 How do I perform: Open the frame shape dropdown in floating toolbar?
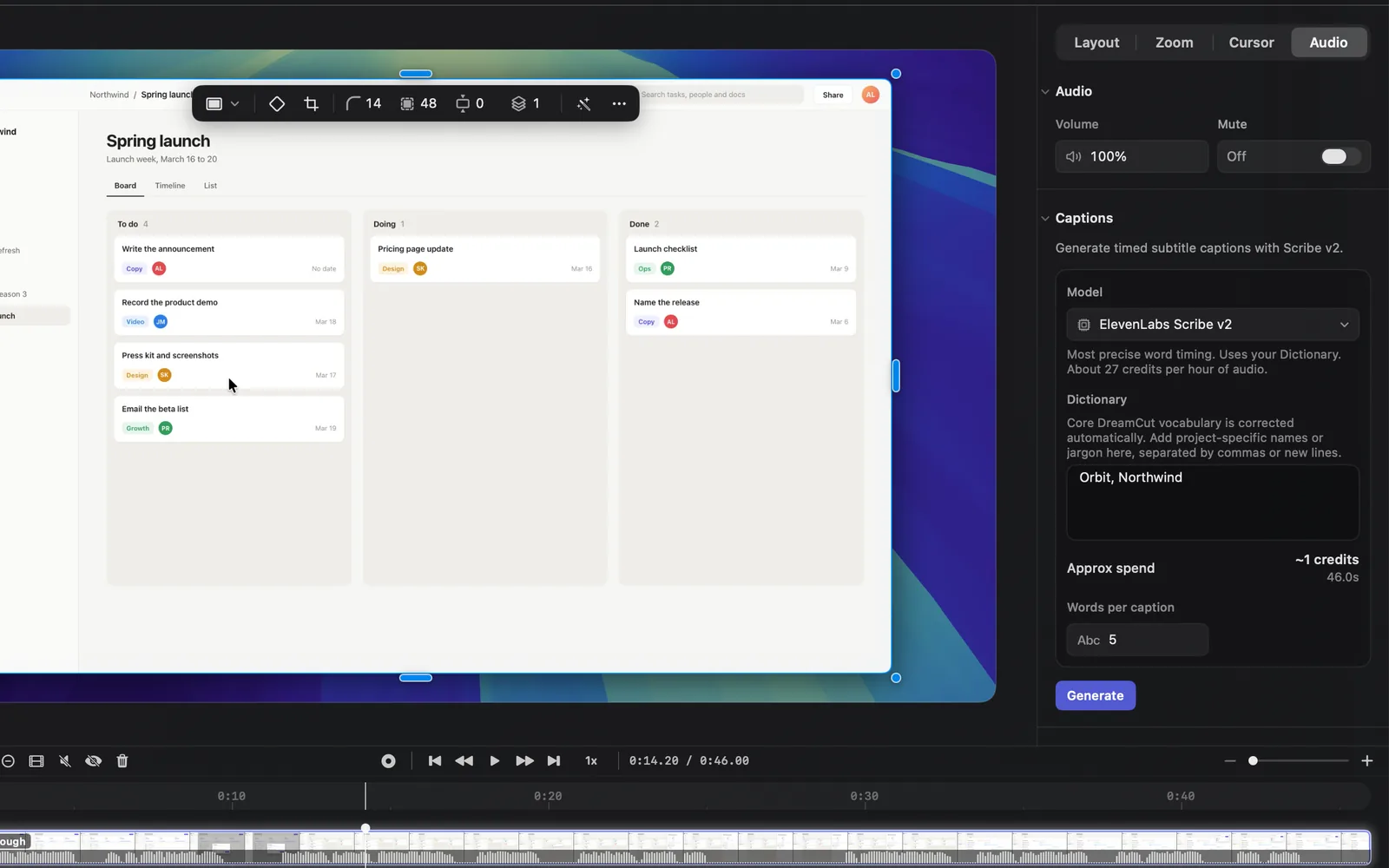222,103
